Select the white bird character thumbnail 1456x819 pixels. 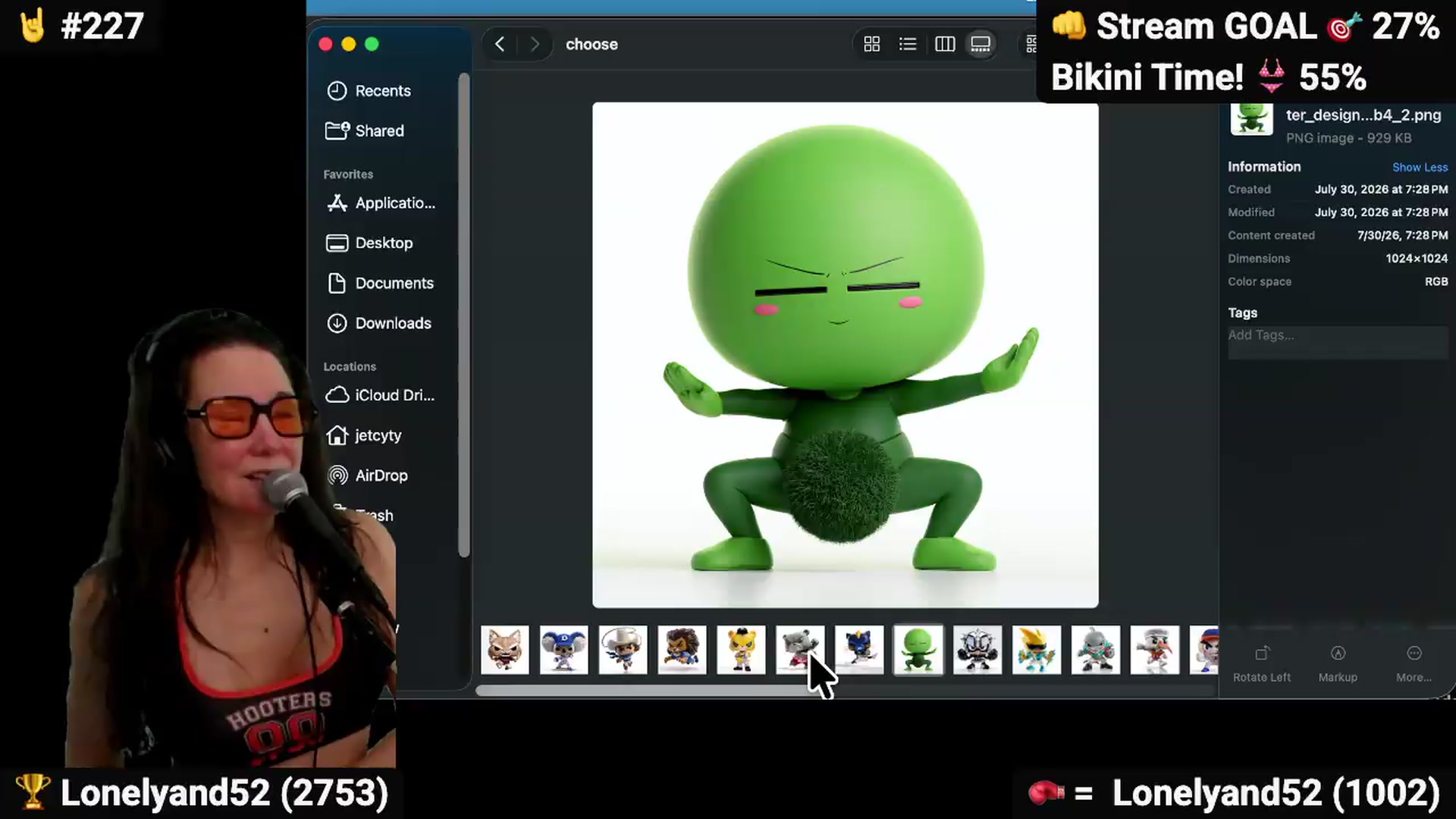point(1155,650)
